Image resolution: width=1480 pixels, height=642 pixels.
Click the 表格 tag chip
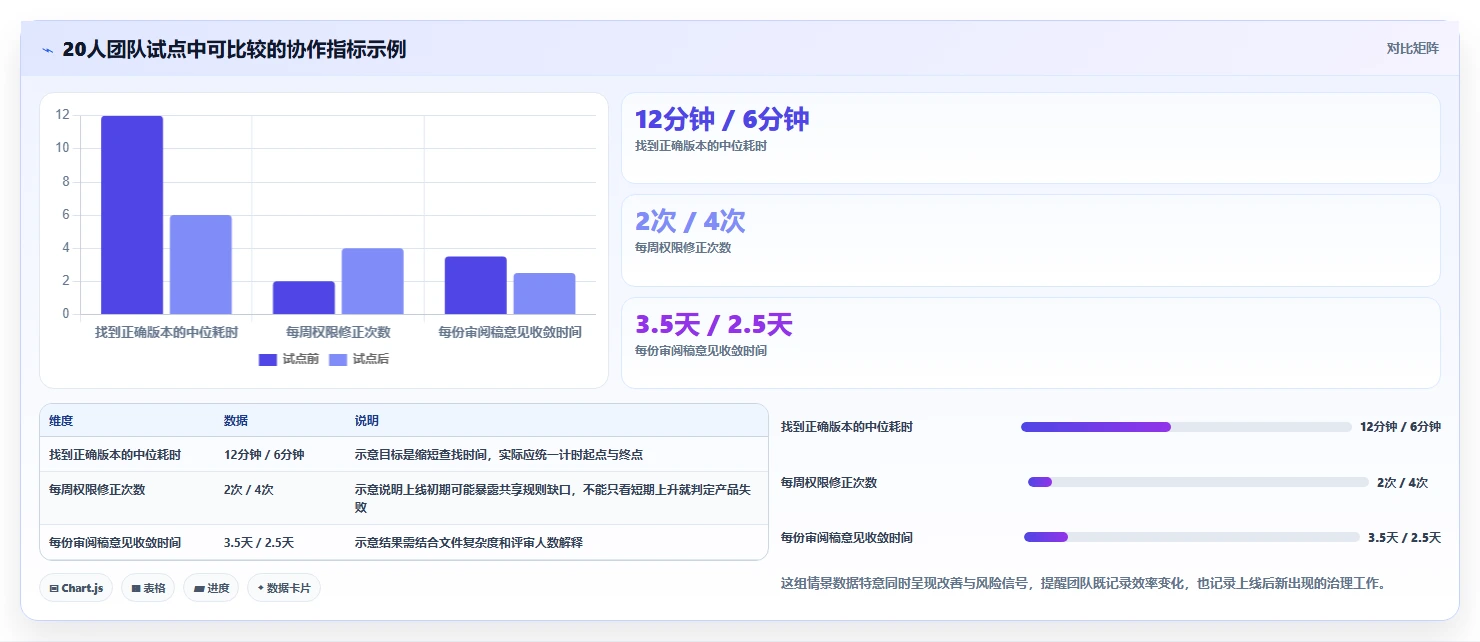tap(148, 588)
